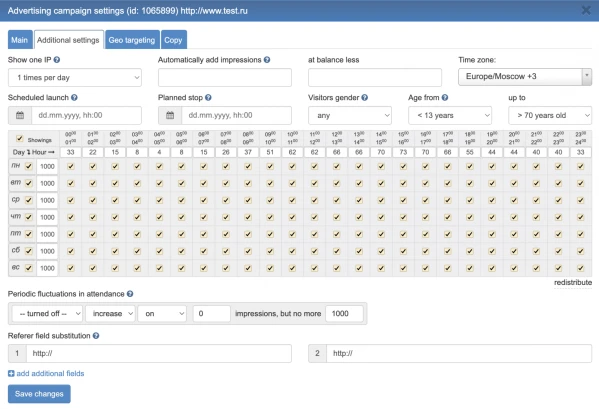Toggle the Showings master checkbox

tap(20, 139)
